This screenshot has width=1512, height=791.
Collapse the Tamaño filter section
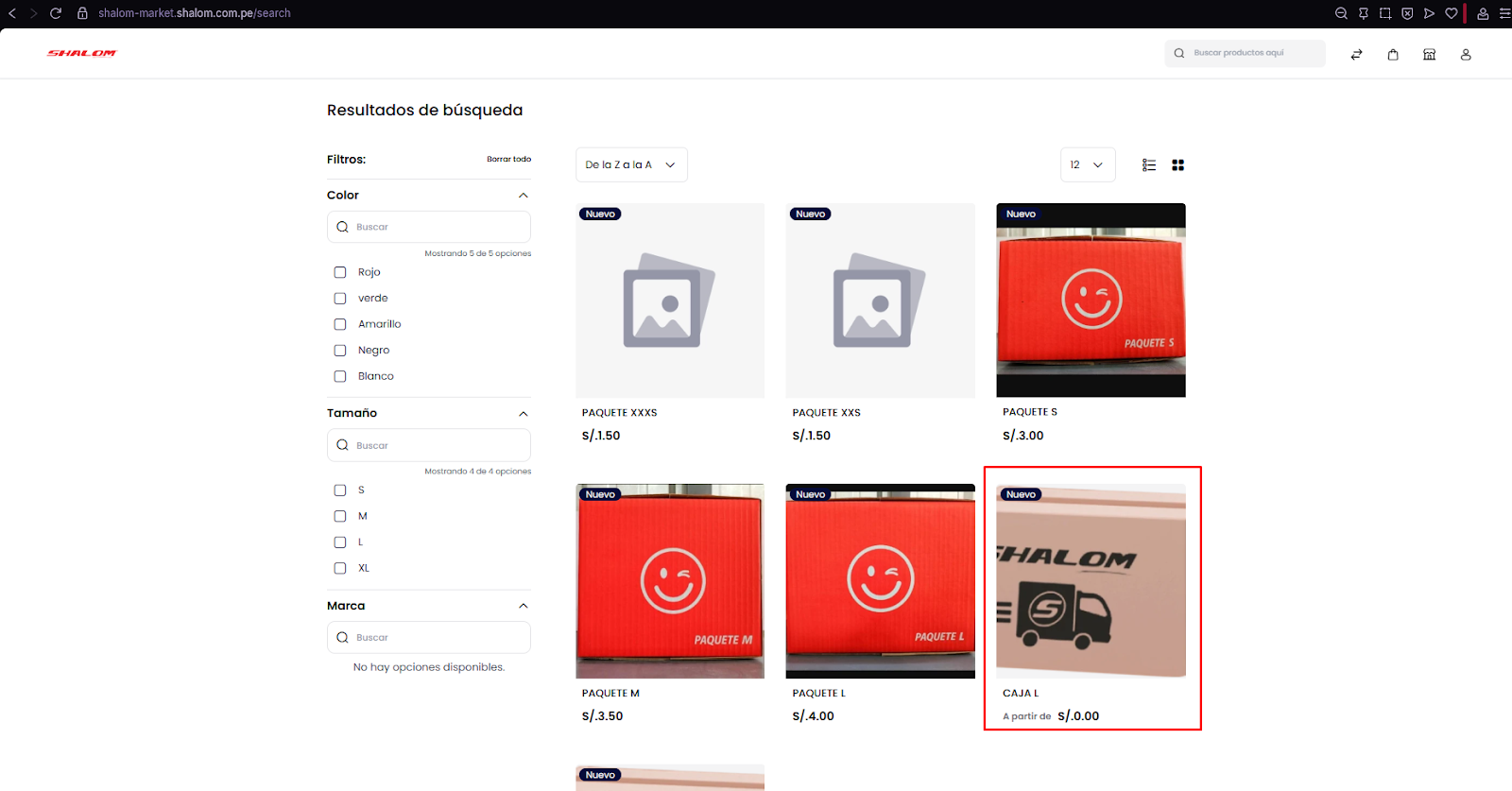(x=524, y=414)
